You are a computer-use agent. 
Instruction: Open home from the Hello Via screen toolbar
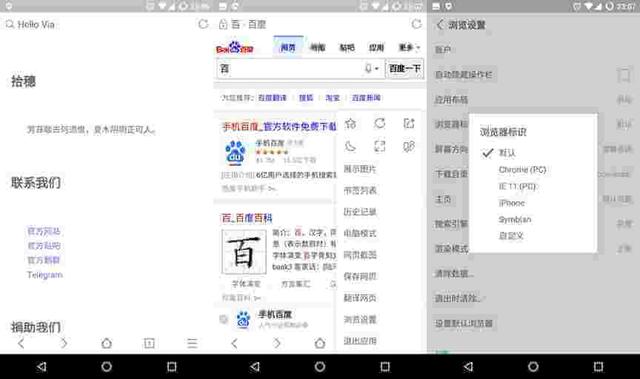[107, 344]
